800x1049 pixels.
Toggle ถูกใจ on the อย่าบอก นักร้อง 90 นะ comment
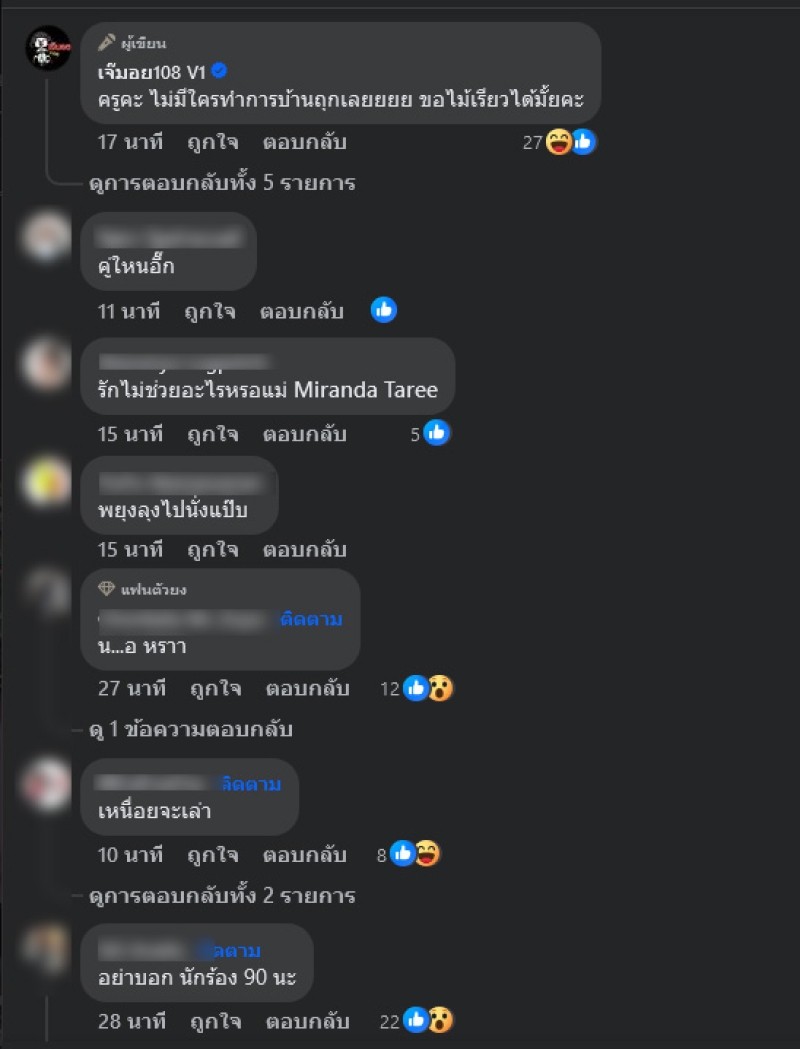215,1021
